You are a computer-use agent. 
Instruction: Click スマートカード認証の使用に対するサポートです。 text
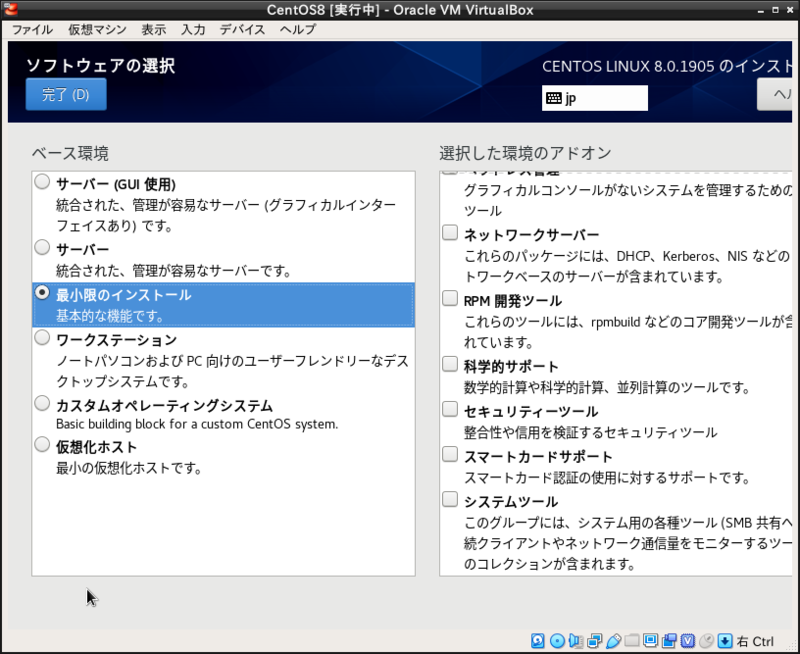pyautogui.click(x=607, y=477)
